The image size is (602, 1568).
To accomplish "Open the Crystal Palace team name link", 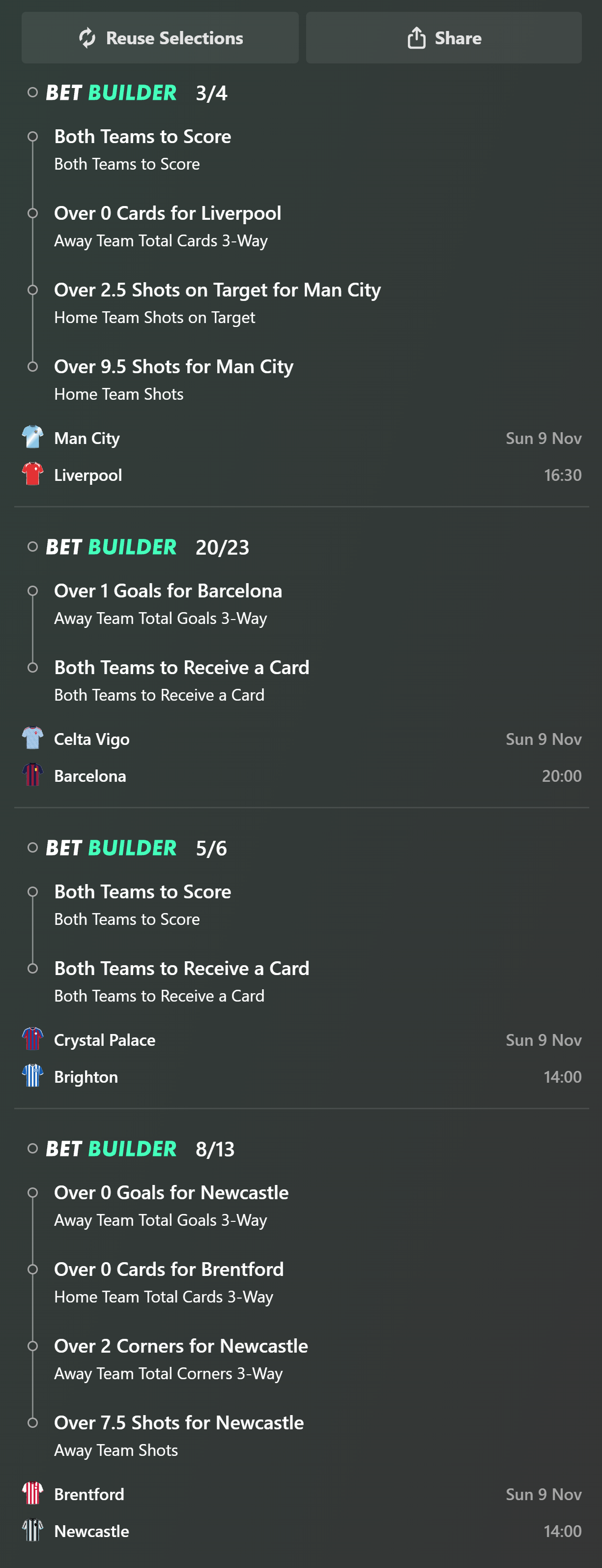I will click(105, 1039).
